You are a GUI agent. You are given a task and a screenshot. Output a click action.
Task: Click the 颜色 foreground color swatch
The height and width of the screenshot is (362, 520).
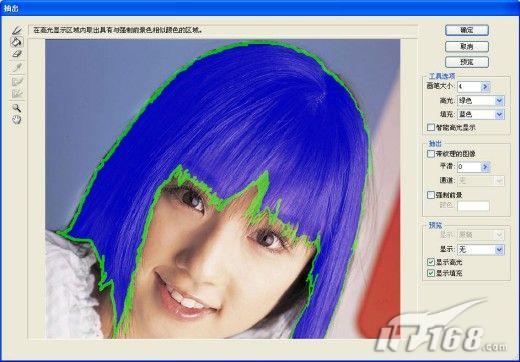(x=473, y=206)
